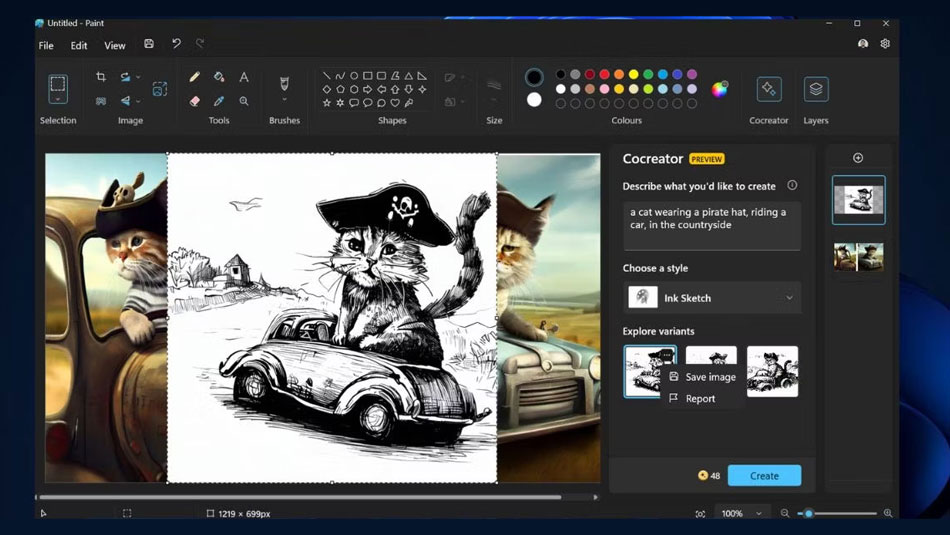
Task: Select the Pencil tool
Action: coord(194,77)
